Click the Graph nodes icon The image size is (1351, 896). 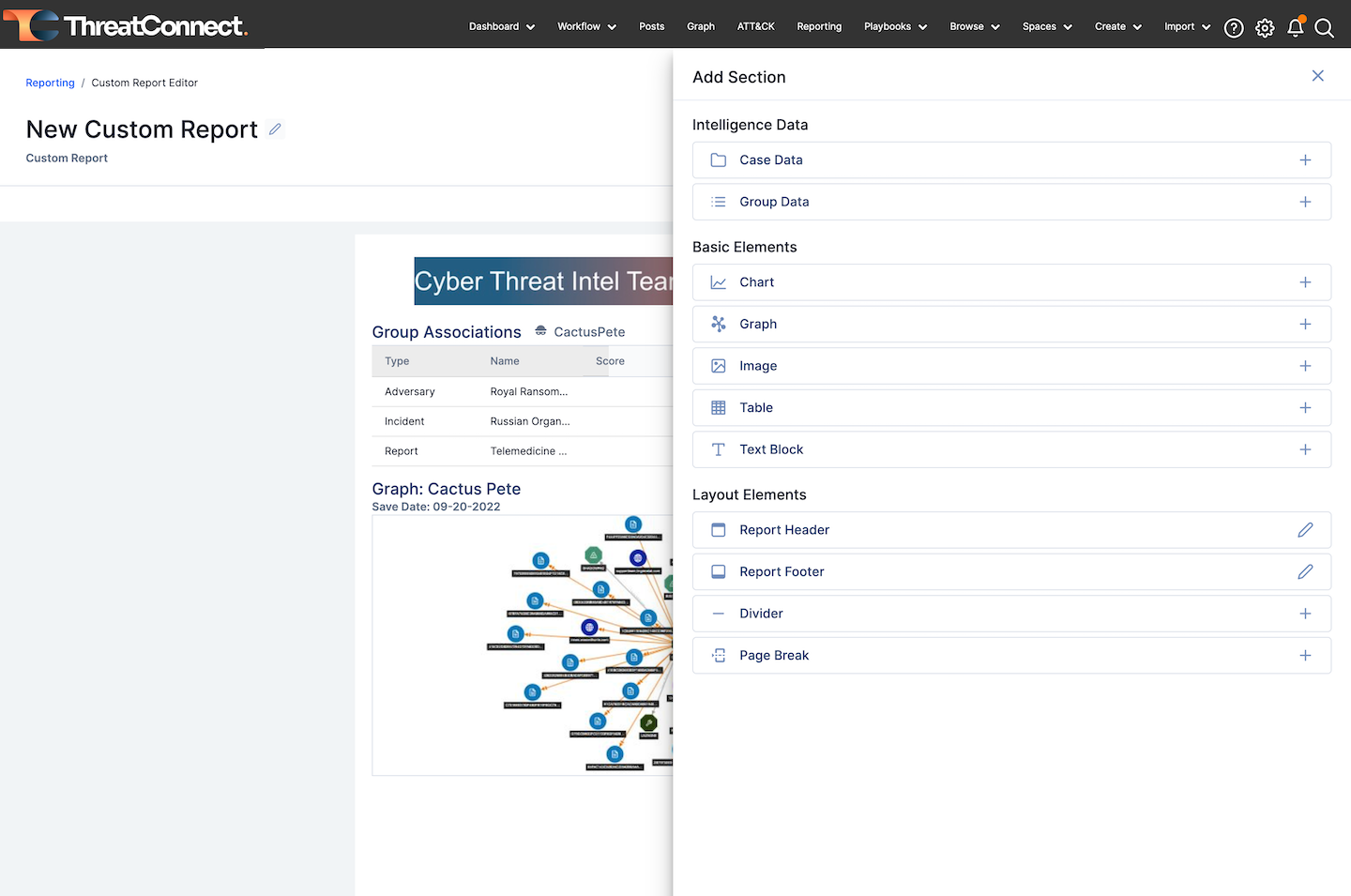point(719,324)
